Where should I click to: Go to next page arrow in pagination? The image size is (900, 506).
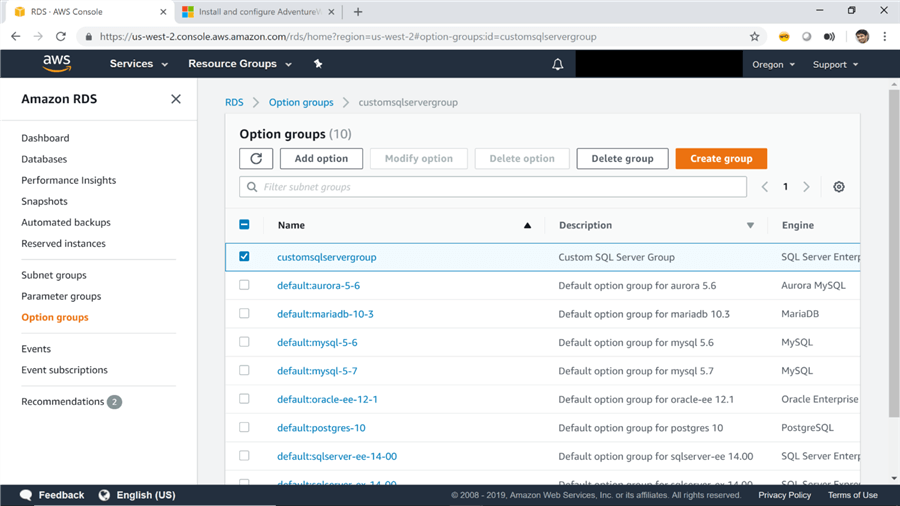806,187
